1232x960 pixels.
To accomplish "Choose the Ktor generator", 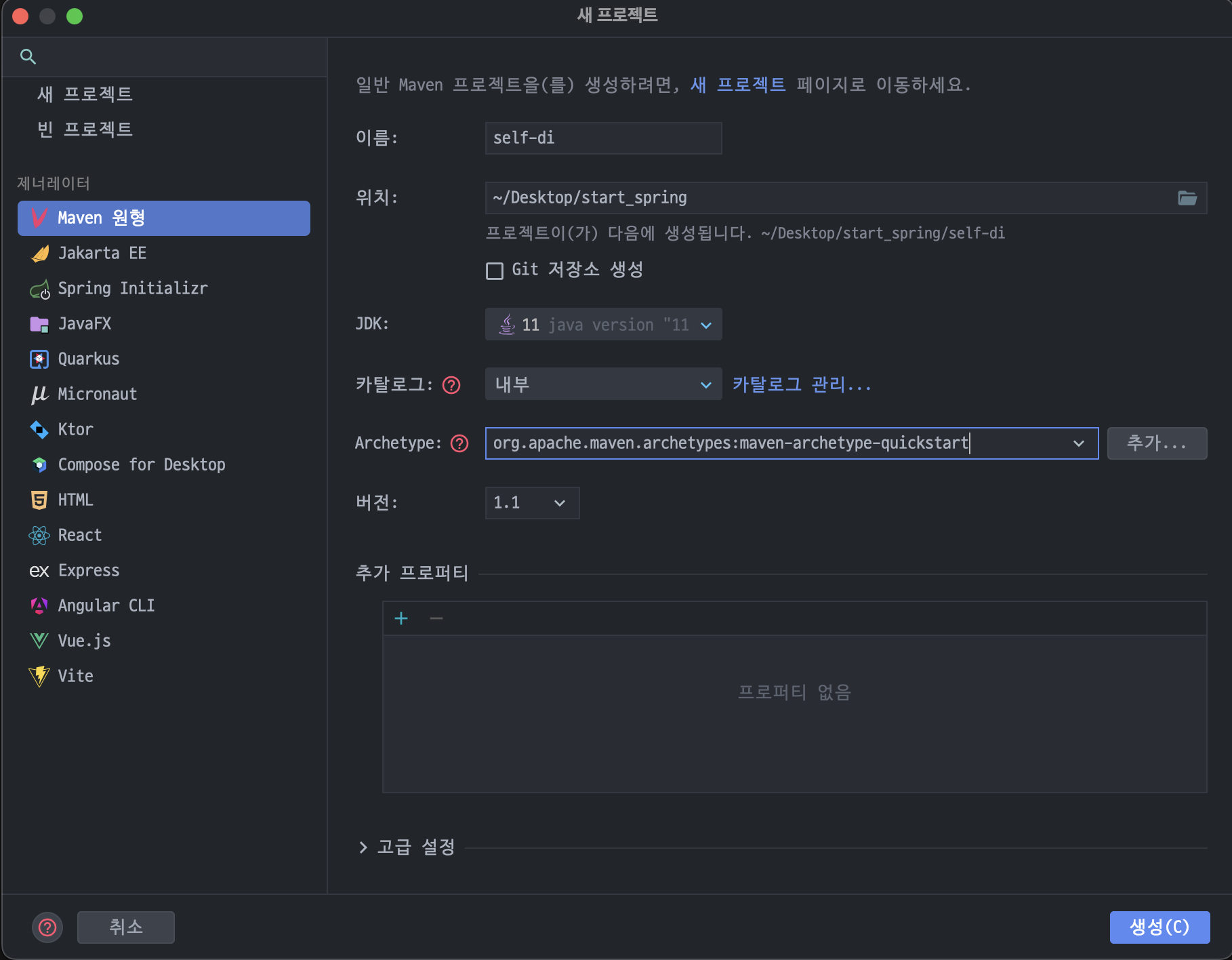I will tap(164, 430).
